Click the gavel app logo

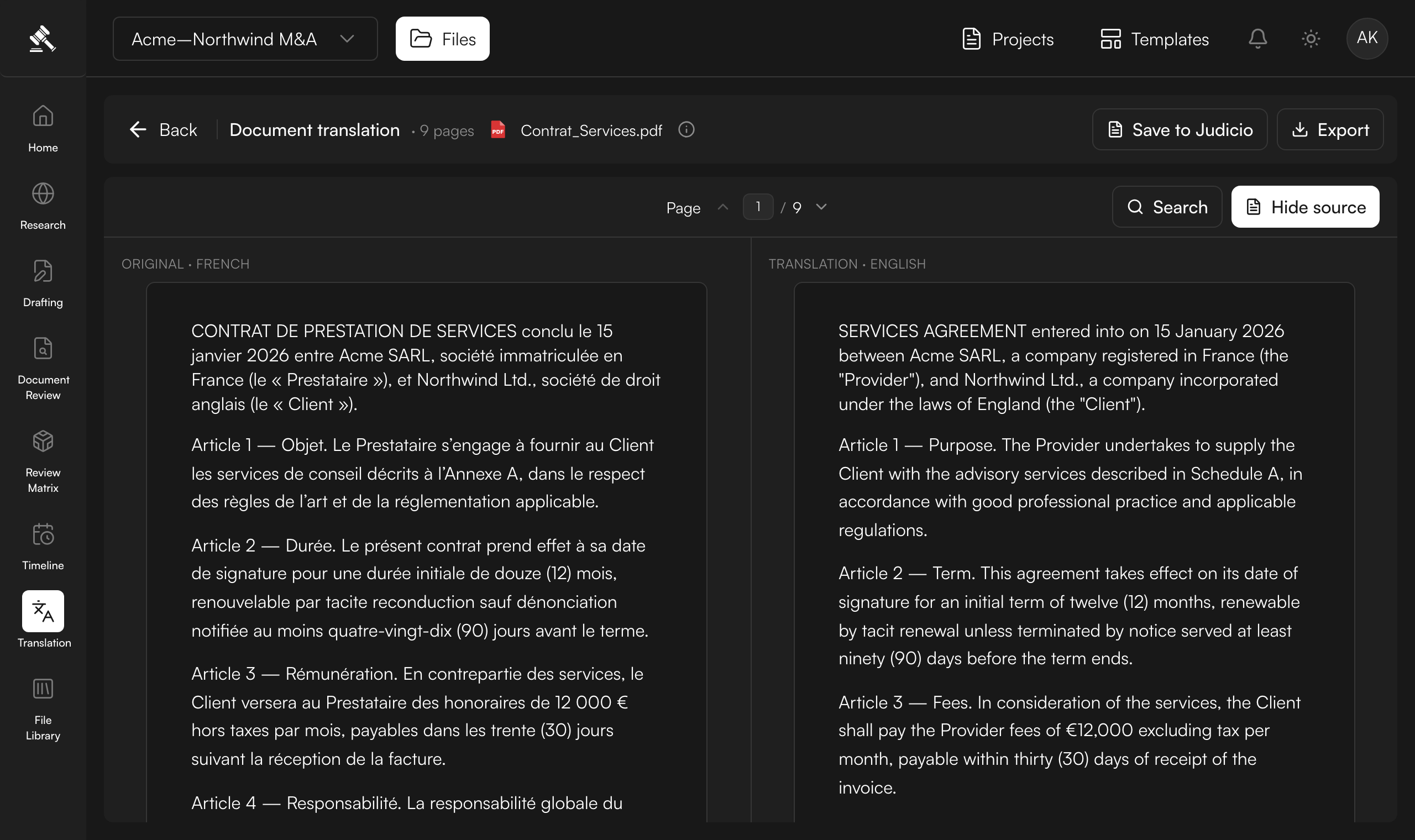click(43, 39)
